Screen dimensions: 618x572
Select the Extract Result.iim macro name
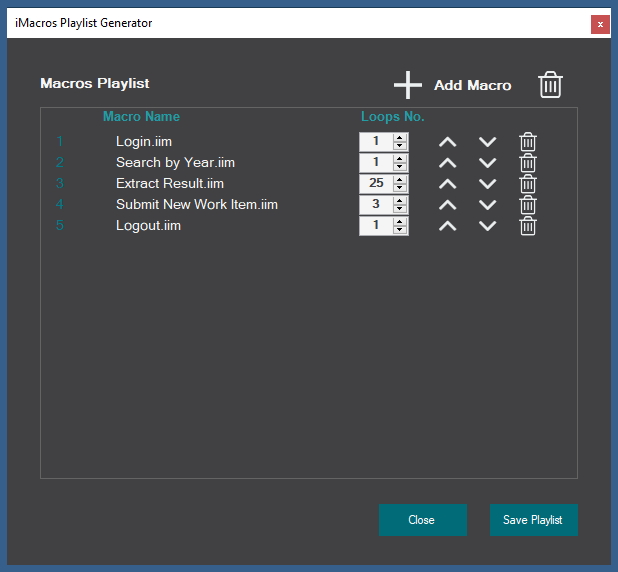[170, 183]
